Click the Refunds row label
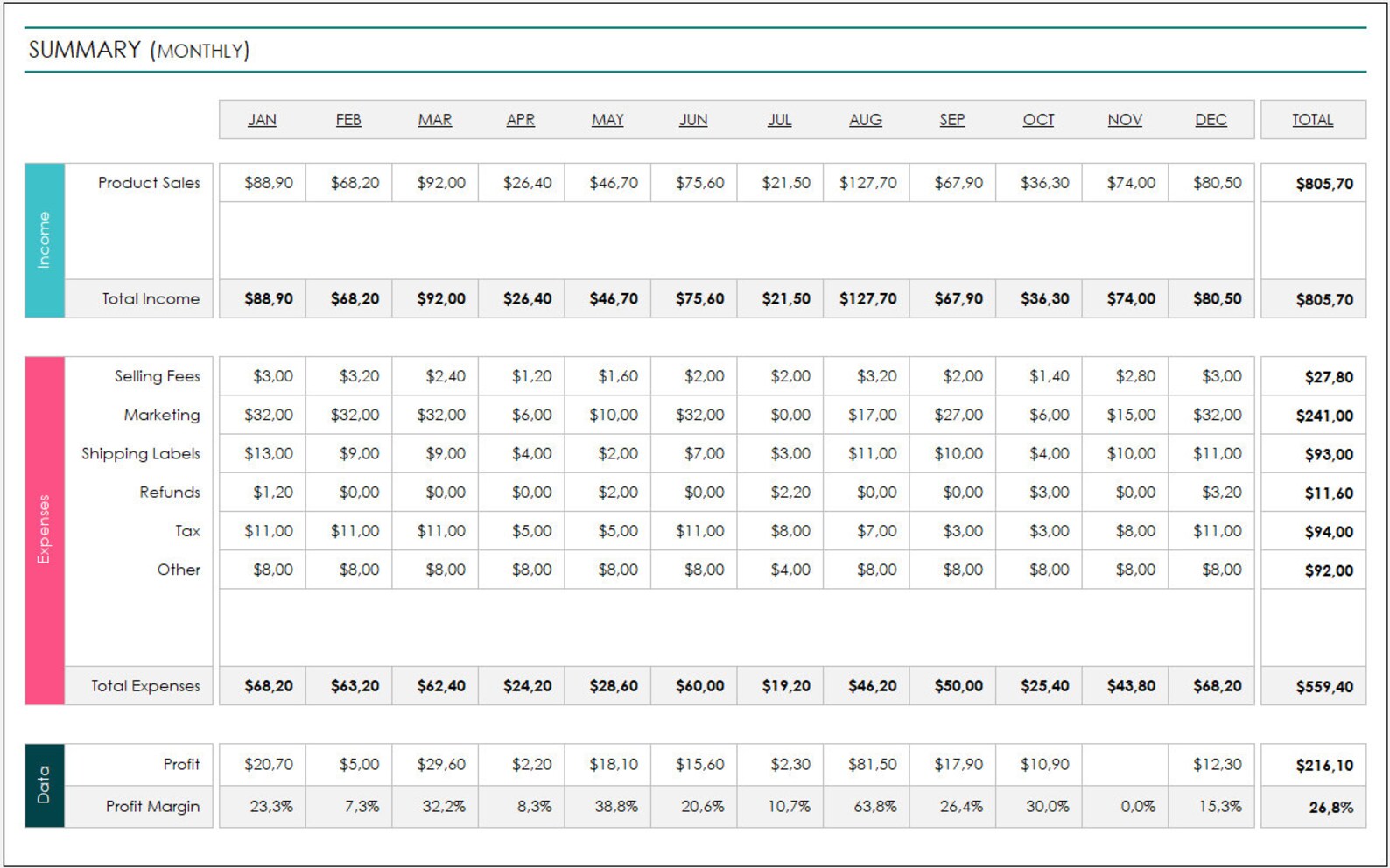 (x=170, y=493)
